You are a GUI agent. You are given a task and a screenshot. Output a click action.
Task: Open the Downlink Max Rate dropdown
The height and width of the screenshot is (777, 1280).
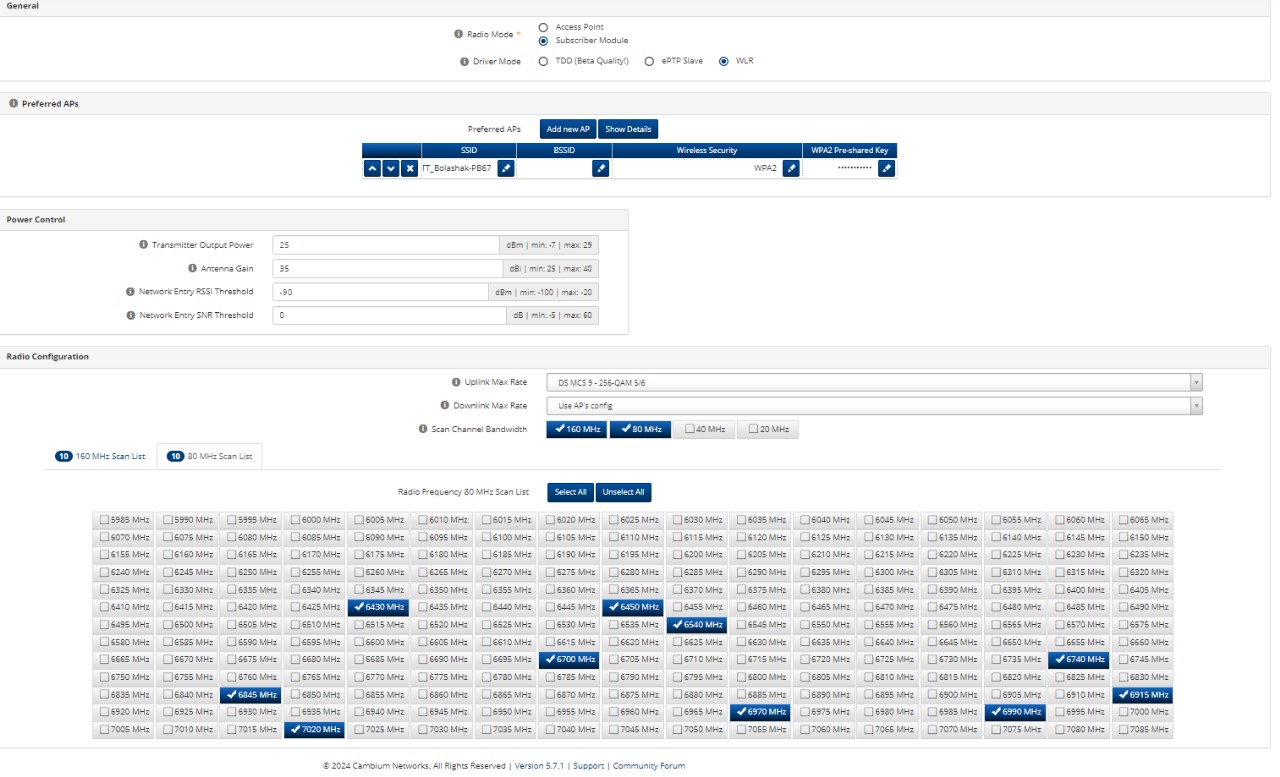[873, 406]
